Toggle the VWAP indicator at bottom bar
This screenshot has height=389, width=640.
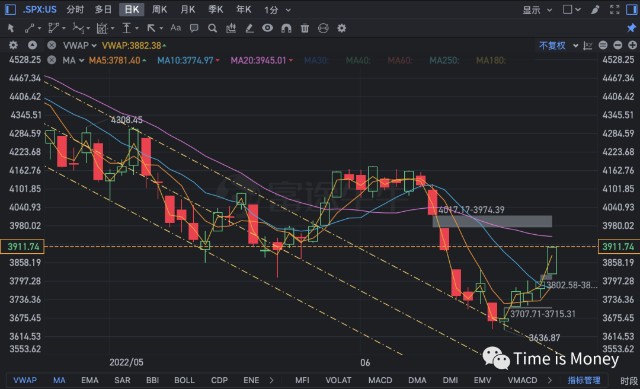point(25,380)
